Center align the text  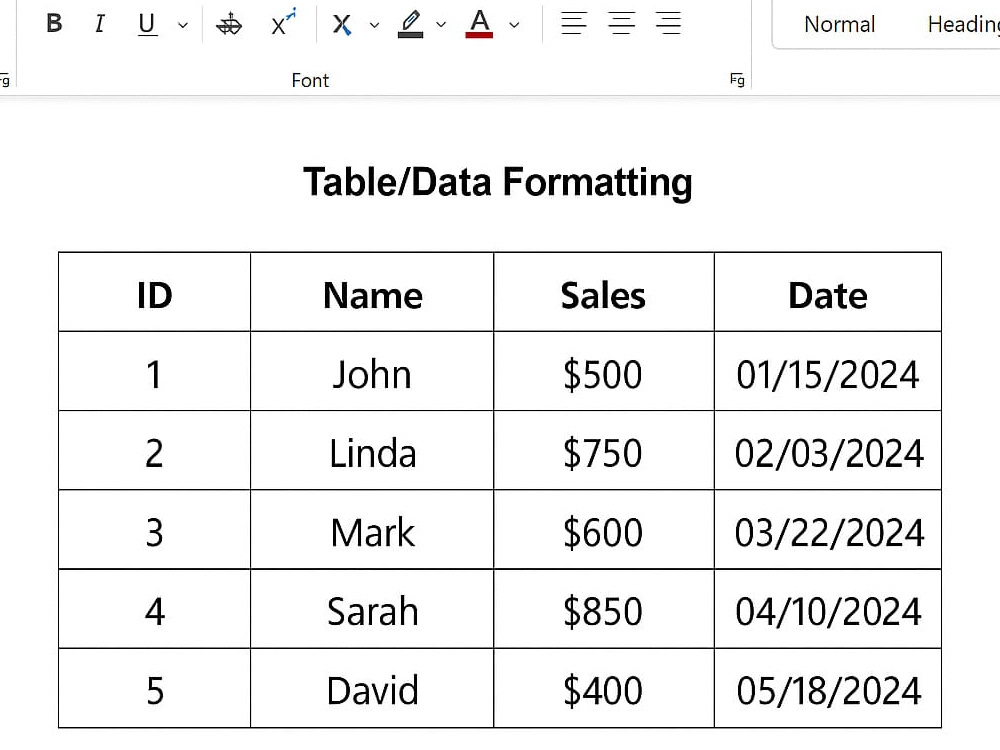(621, 23)
